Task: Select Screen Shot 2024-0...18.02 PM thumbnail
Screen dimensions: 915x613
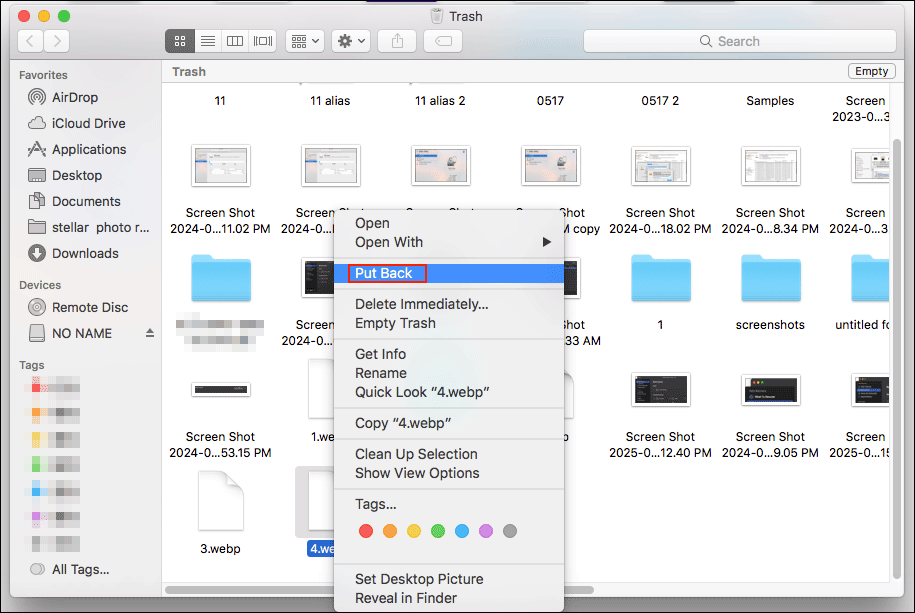Action: [661, 166]
